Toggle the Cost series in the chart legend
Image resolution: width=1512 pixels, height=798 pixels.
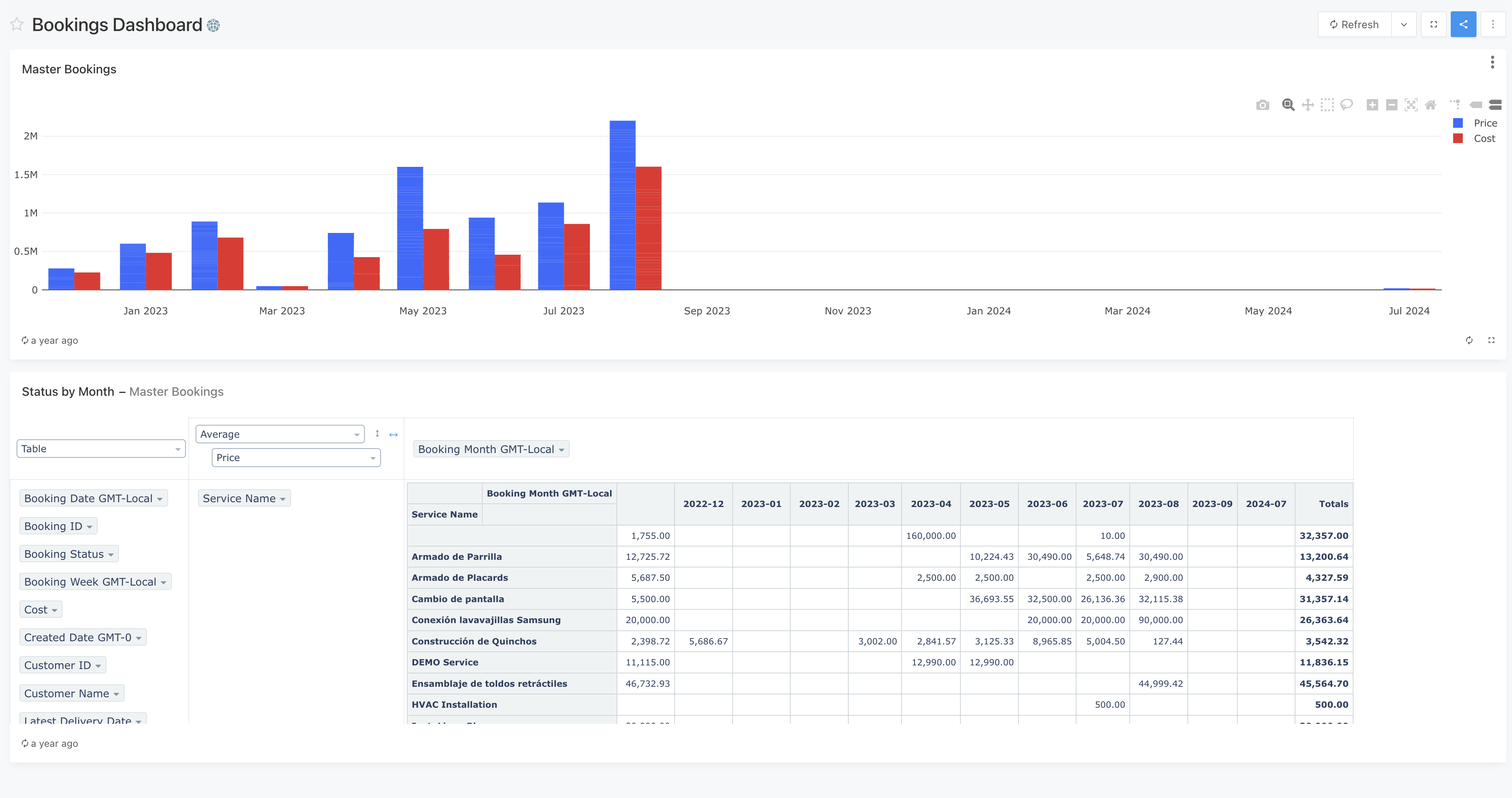(1475, 138)
